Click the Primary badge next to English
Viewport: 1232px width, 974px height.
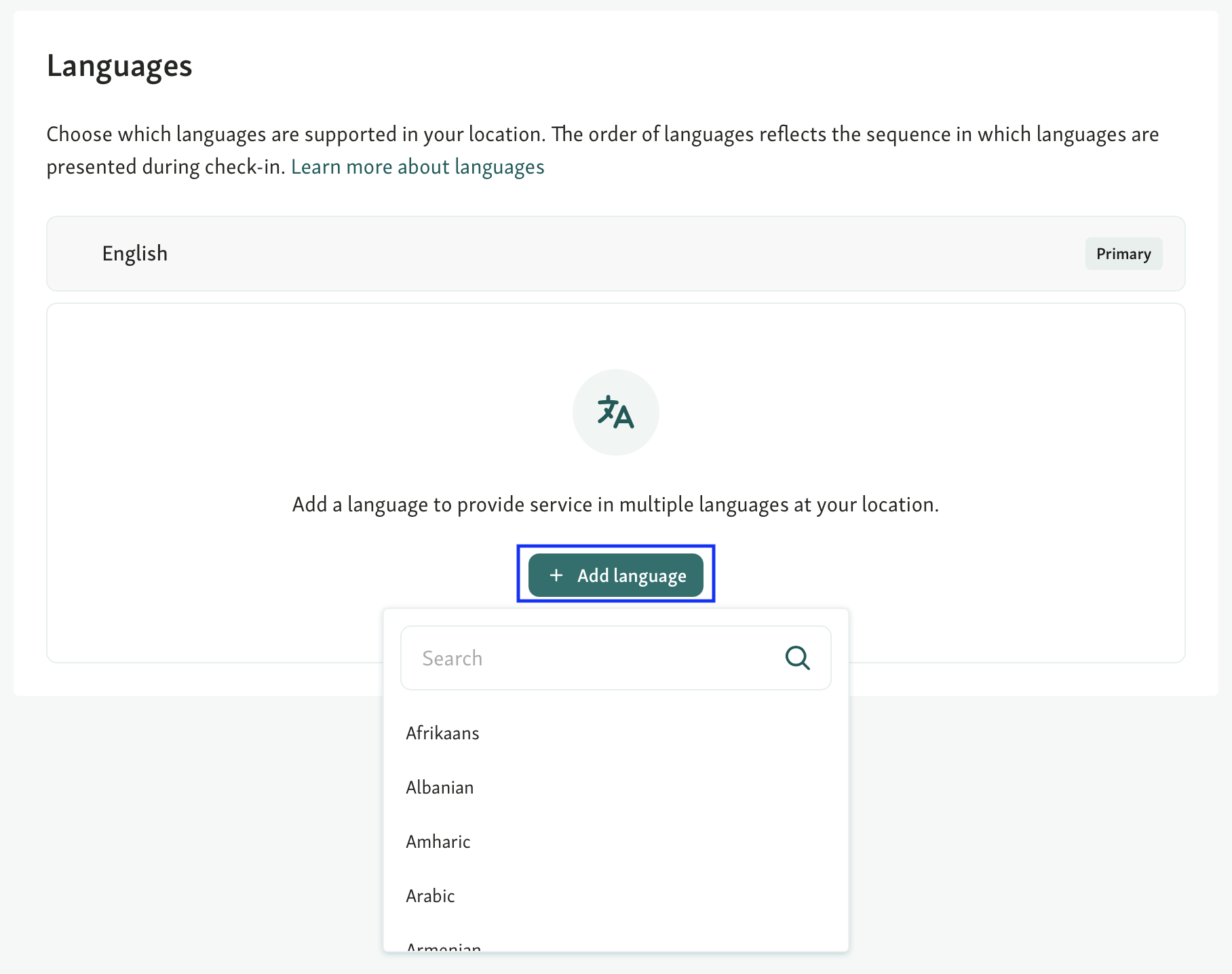tap(1123, 254)
